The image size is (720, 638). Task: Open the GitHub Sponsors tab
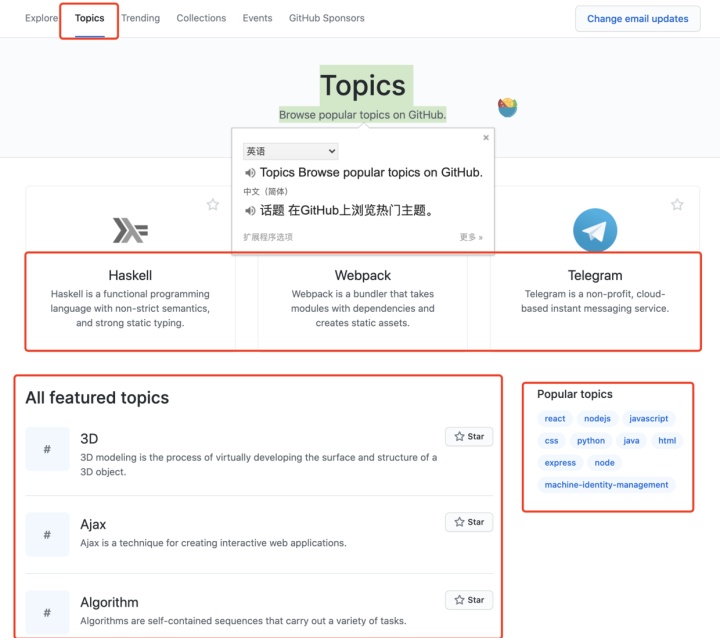pos(326,18)
